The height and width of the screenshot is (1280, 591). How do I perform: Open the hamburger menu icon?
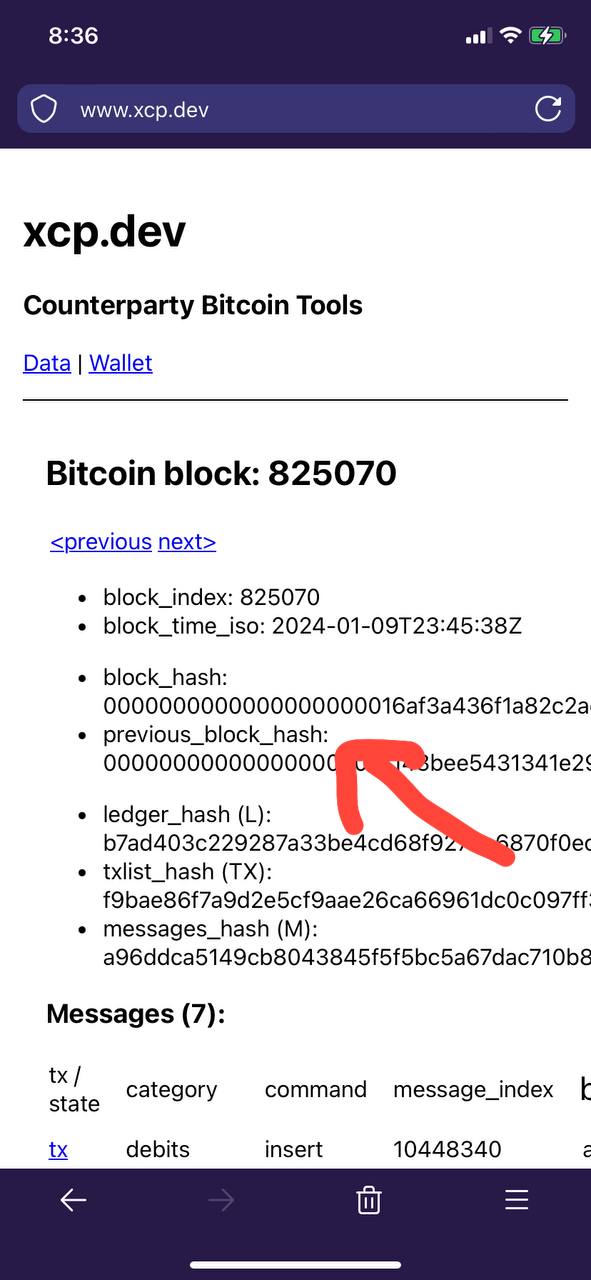tap(516, 1200)
